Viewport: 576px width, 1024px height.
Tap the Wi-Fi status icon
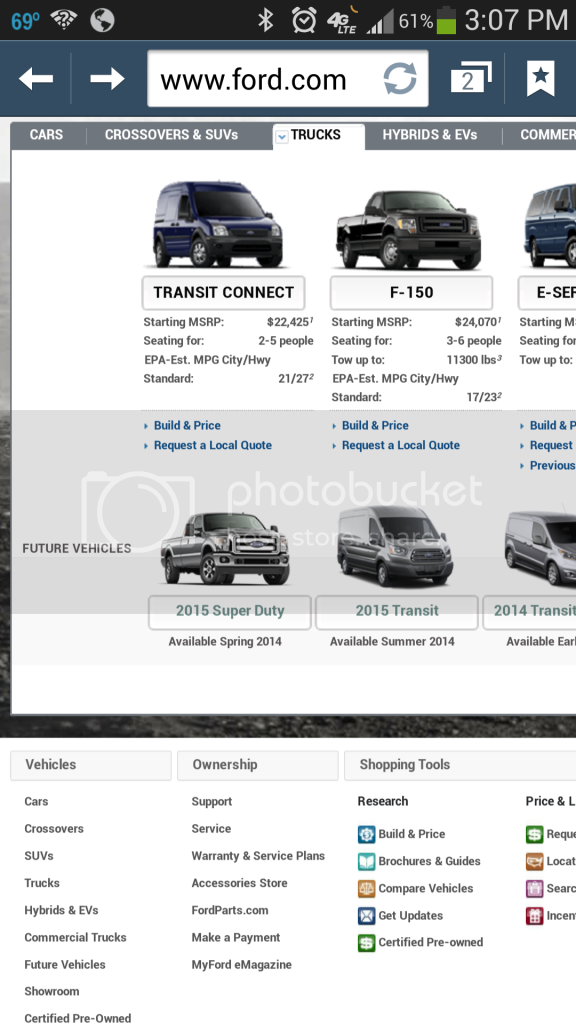point(64,21)
